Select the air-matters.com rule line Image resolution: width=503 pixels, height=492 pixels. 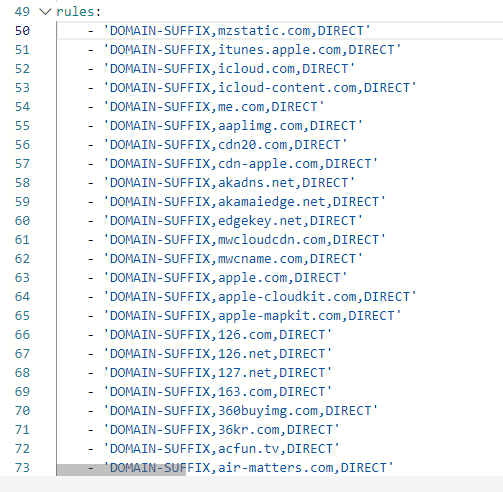(248, 468)
